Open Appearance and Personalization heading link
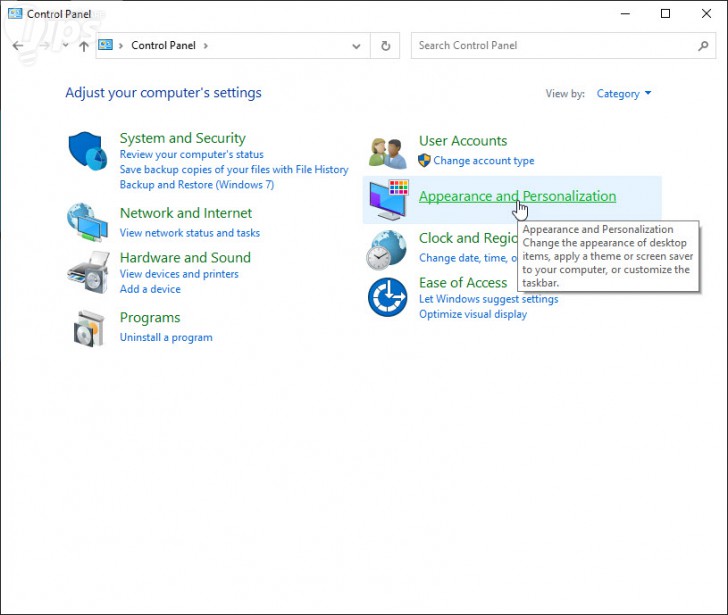Screen dimensions: 728x615 [x=517, y=196]
